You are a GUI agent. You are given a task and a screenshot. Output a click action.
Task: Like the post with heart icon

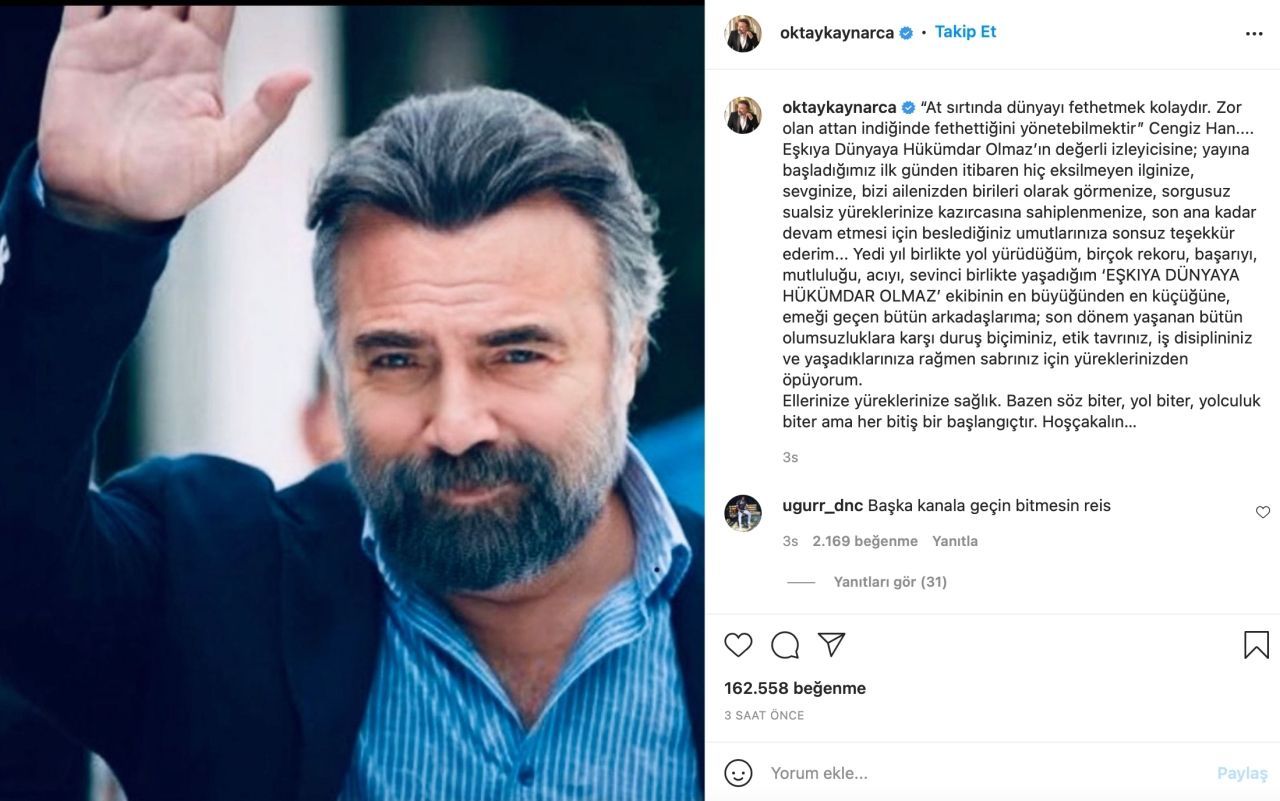pos(738,645)
